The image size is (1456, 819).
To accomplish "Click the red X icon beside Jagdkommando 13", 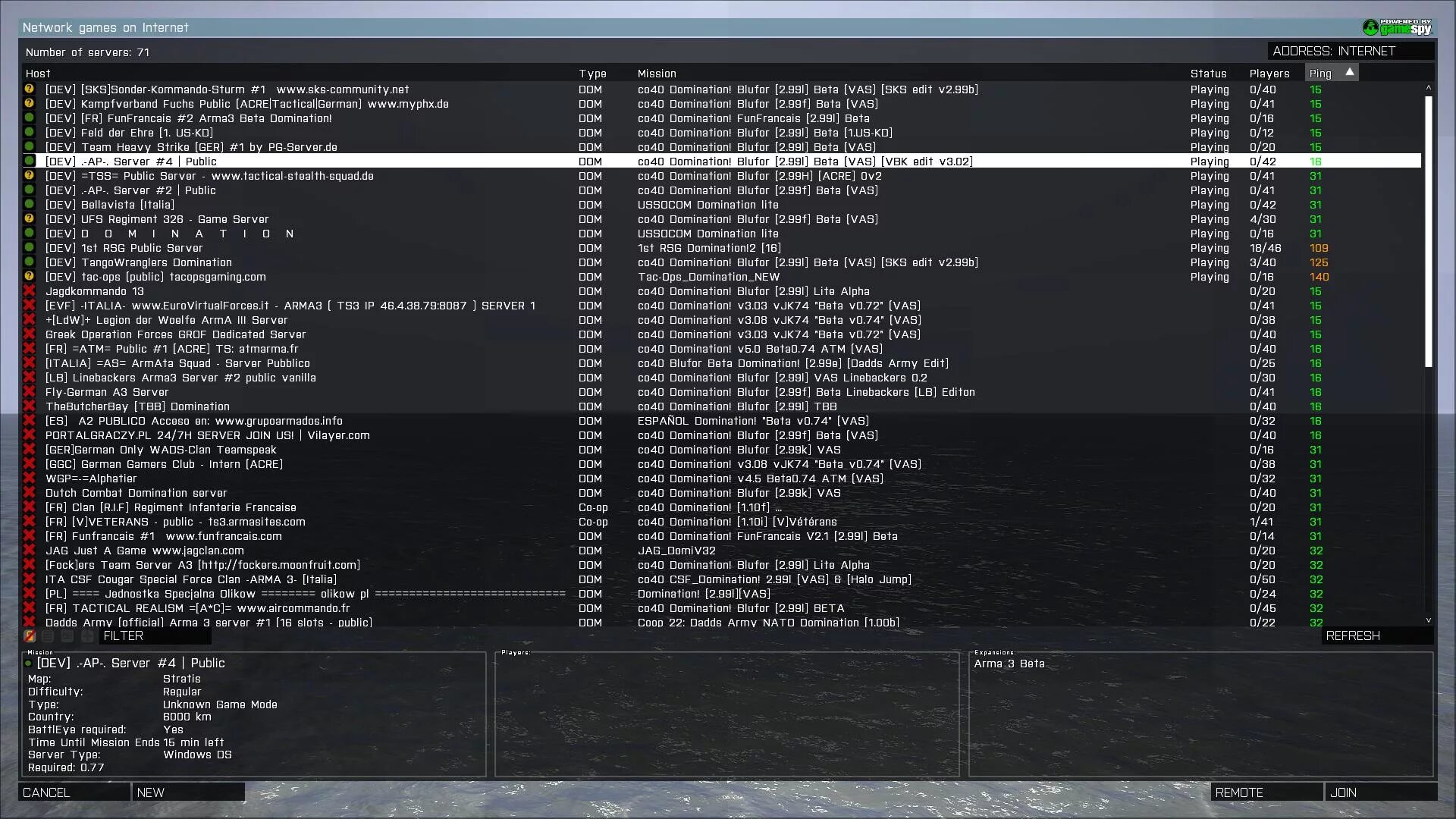I will [x=30, y=291].
